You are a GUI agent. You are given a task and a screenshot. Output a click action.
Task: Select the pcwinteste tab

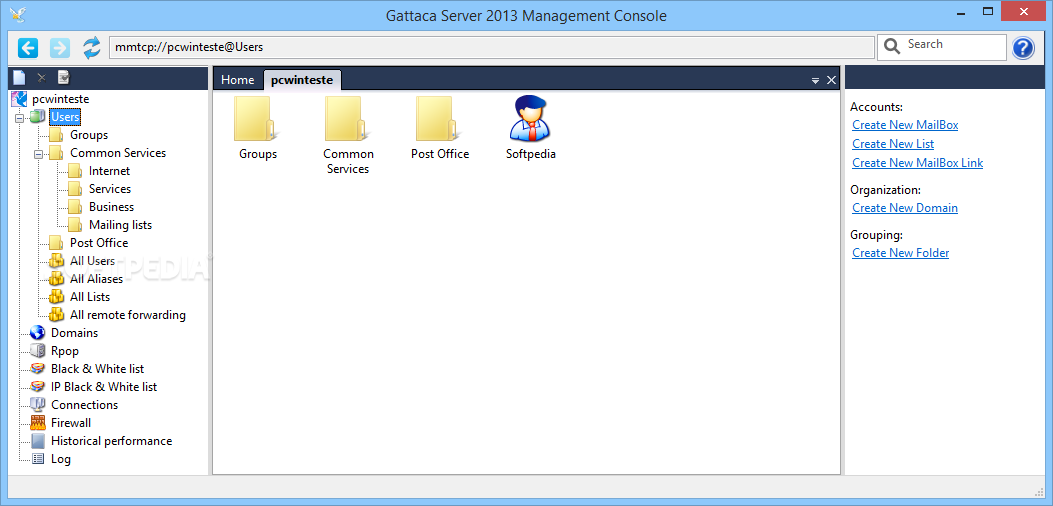click(302, 80)
